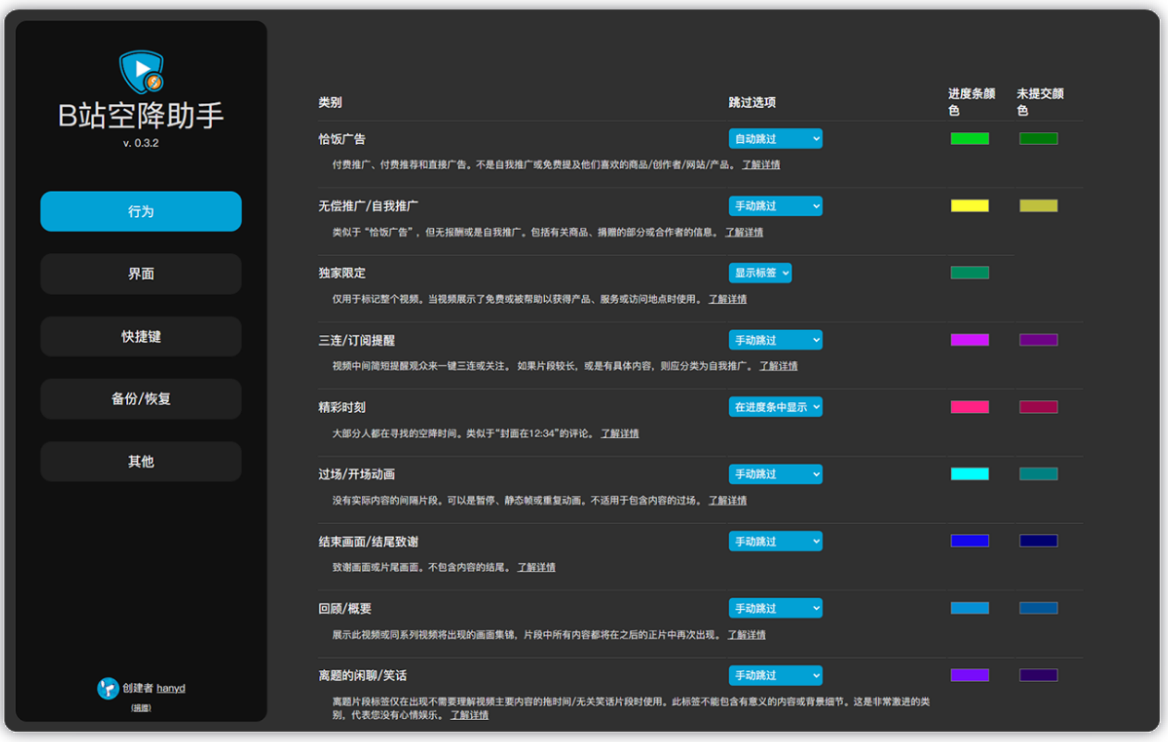The width and height of the screenshot is (1168, 742).
Task: Pick progress bar color for 恰饭广告
Action: 970,139
